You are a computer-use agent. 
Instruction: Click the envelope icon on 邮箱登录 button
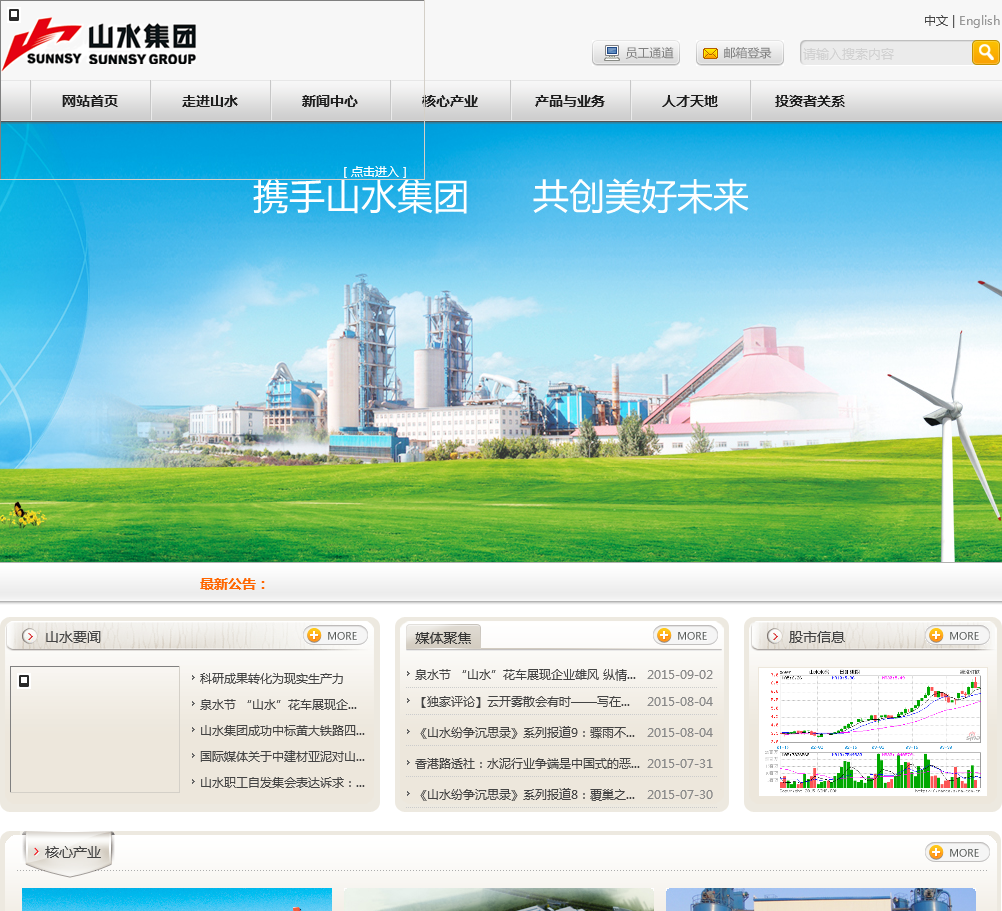[710, 54]
